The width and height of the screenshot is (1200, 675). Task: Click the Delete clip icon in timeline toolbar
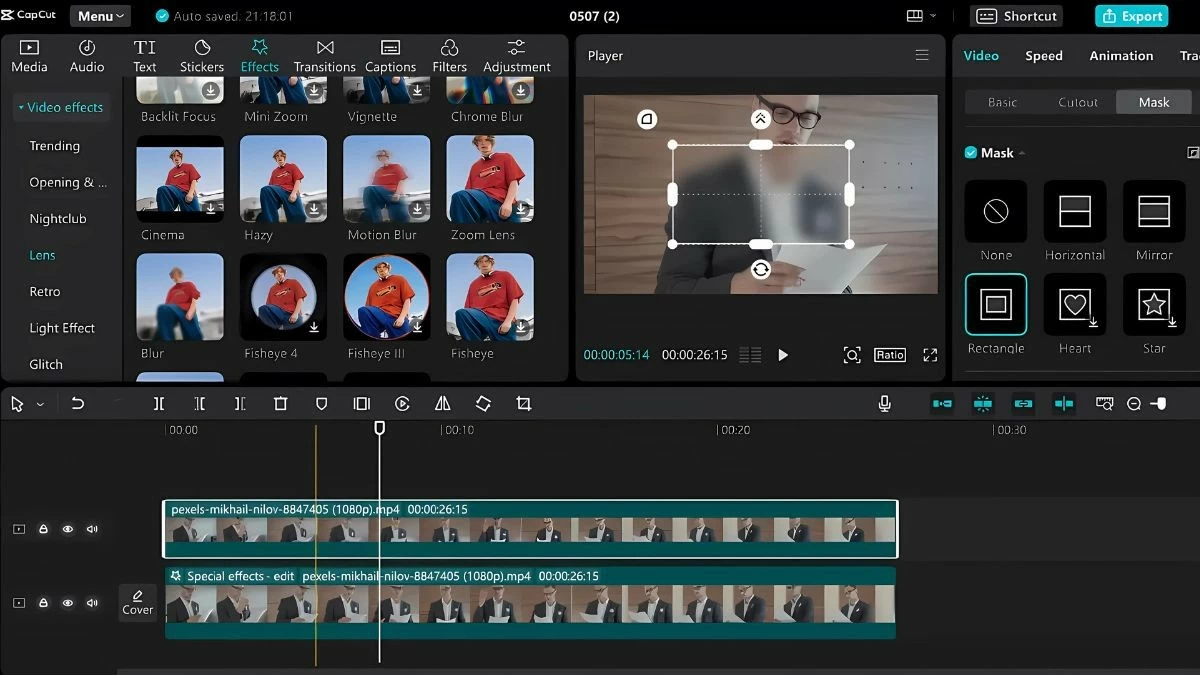[281, 403]
